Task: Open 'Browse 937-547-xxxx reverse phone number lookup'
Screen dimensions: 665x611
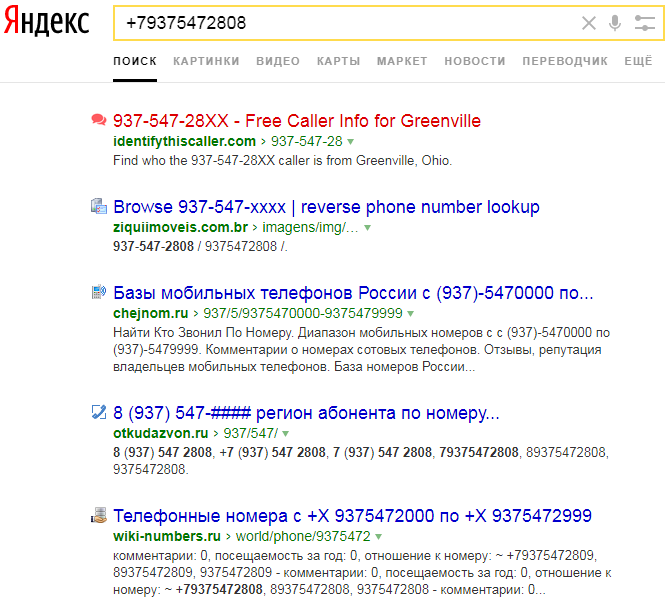Action: (x=326, y=207)
